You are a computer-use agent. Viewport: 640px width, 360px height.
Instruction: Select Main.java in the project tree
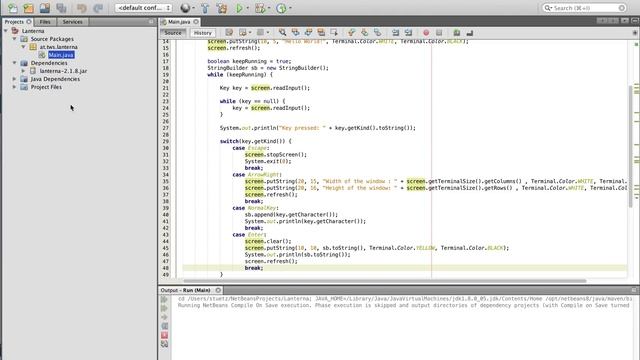coord(61,55)
